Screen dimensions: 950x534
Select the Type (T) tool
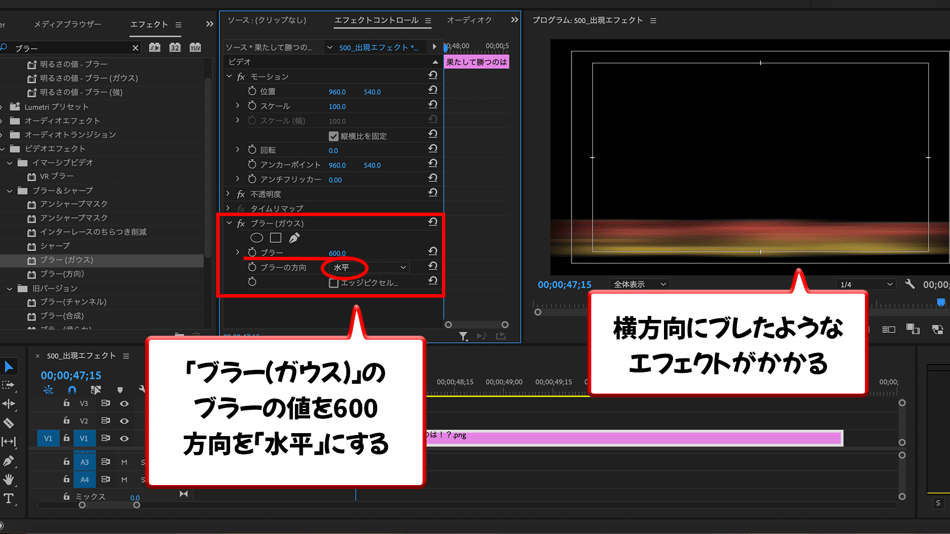pyautogui.click(x=9, y=498)
